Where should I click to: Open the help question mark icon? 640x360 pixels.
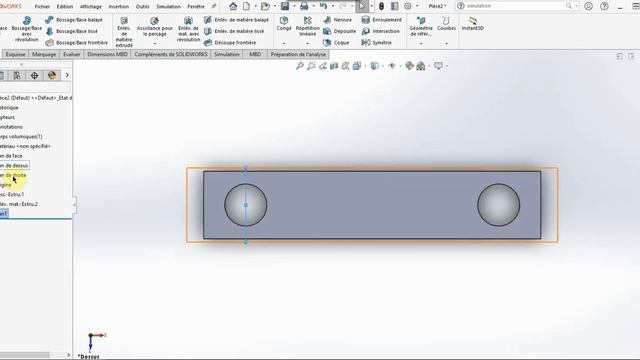(604, 6)
